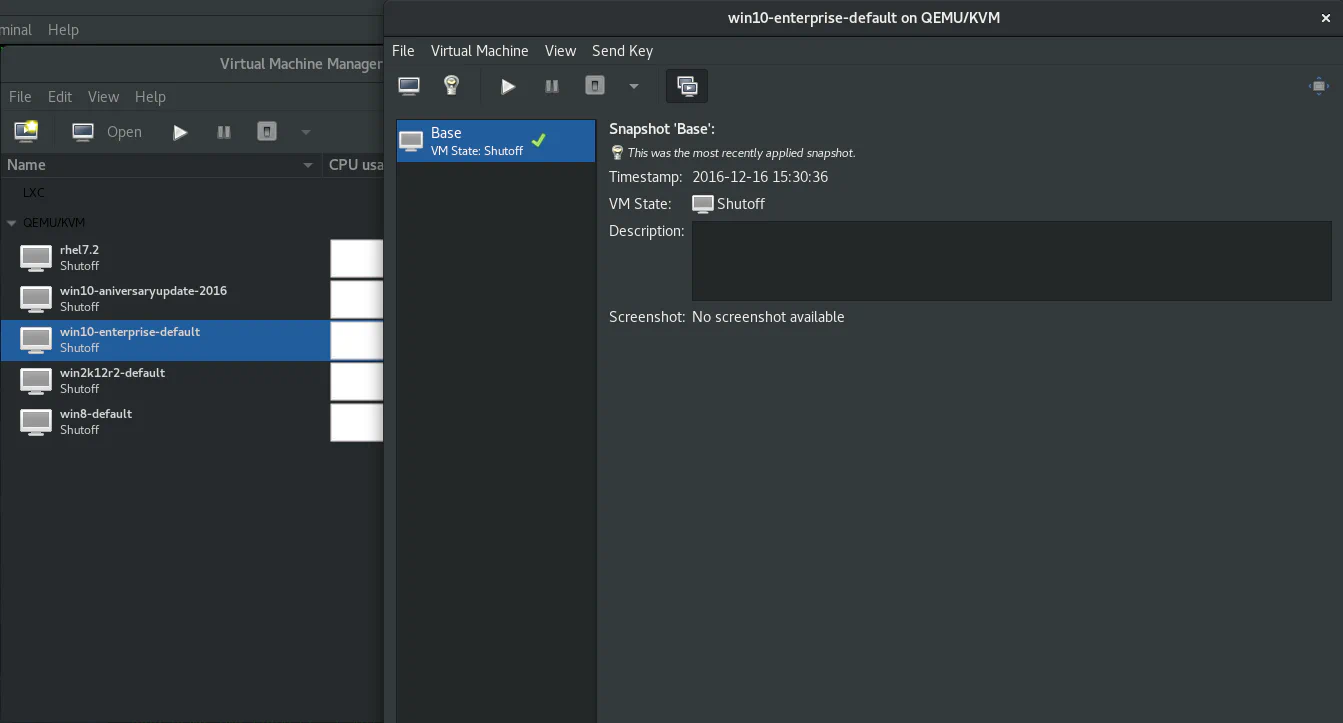Click the win8-default monitor icon

(x=36, y=422)
